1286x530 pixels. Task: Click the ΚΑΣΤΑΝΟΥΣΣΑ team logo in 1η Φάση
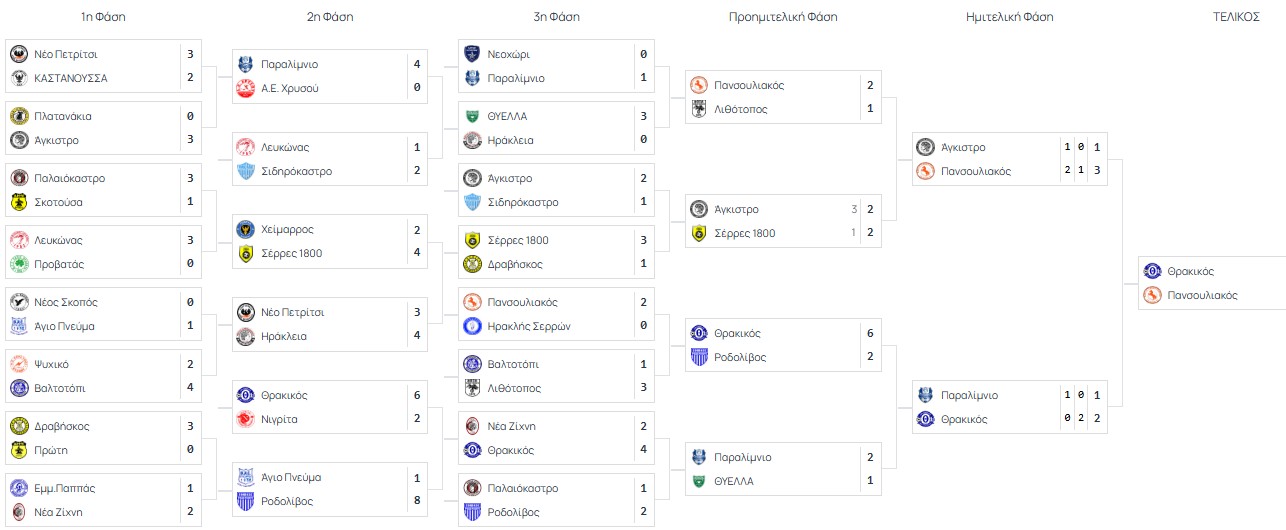(18, 78)
